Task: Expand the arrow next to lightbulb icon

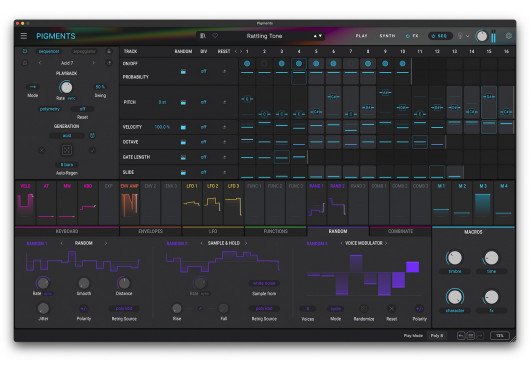Action: 467,36
